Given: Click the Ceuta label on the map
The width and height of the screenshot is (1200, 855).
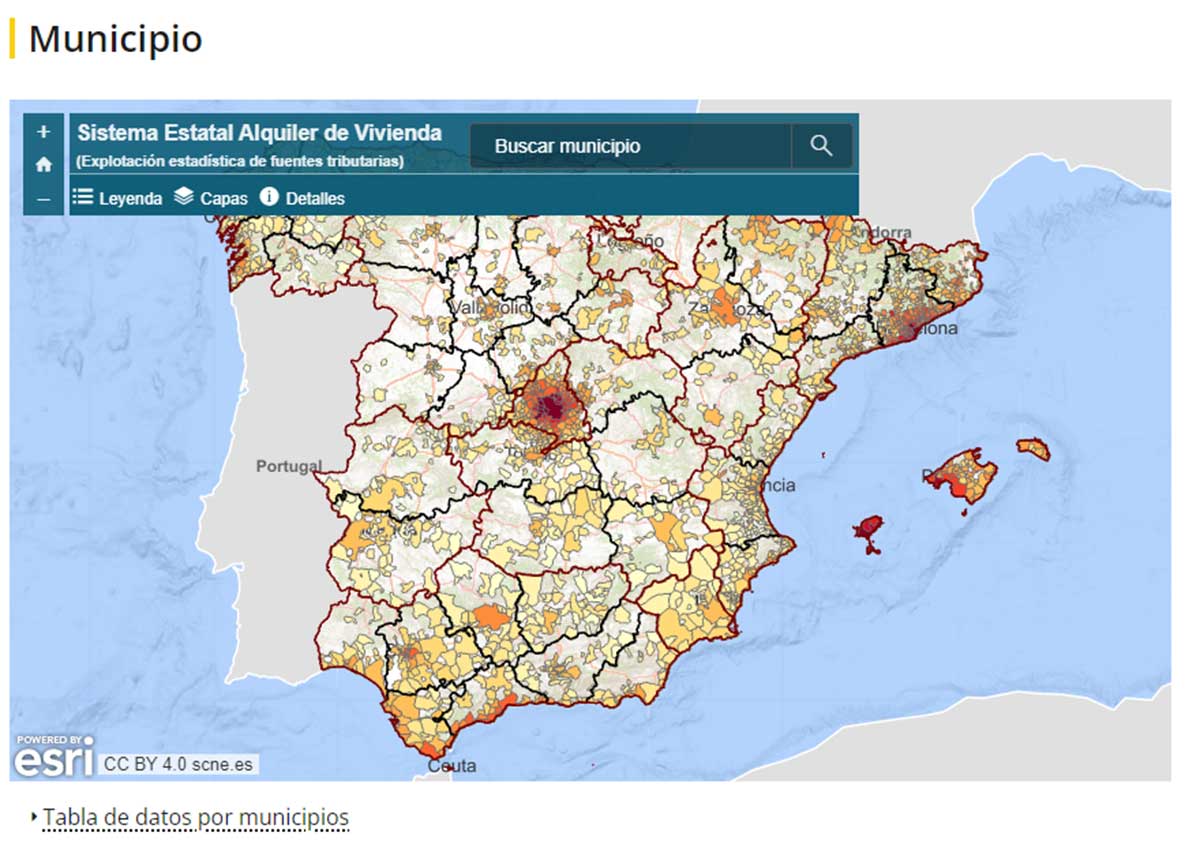Looking at the screenshot, I should 452,766.
